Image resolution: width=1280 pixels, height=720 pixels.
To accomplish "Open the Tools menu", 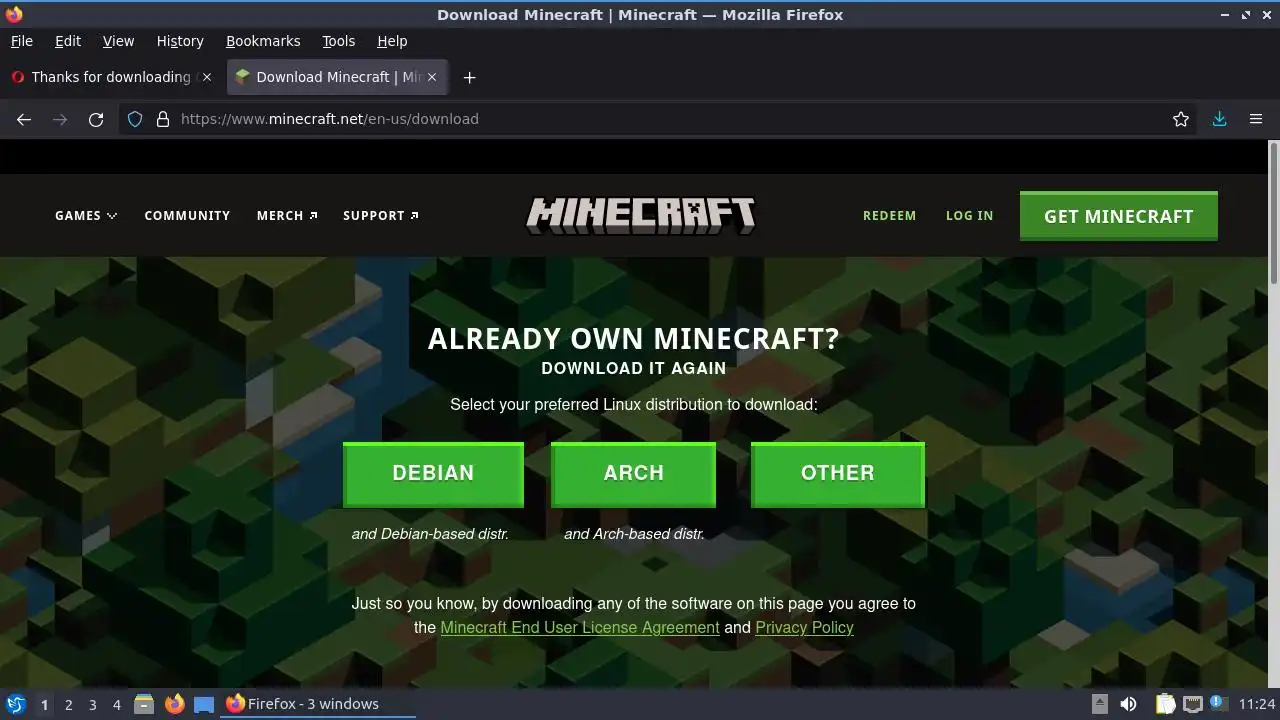I will click(x=338, y=41).
